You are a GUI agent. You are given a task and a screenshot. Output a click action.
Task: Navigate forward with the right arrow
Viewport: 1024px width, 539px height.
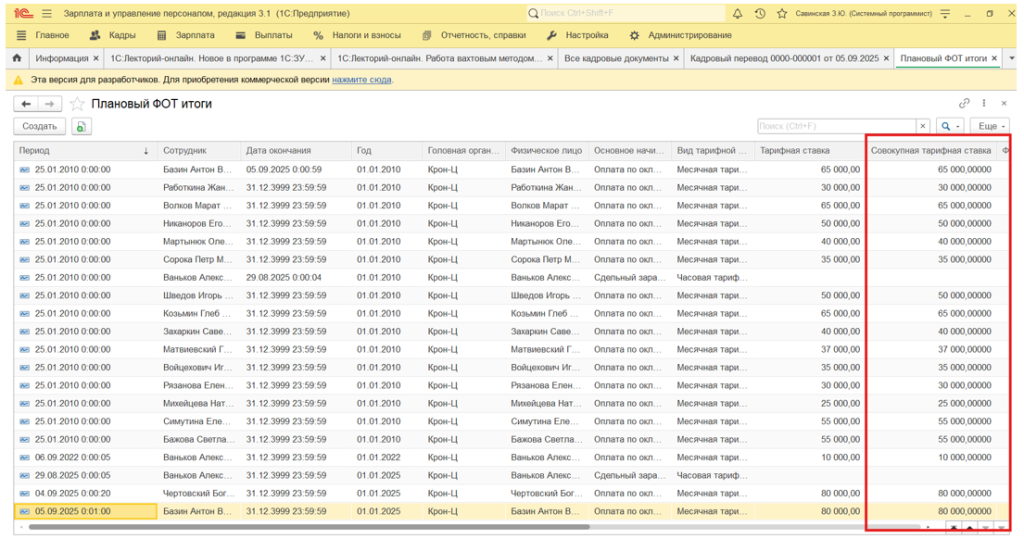click(x=50, y=104)
